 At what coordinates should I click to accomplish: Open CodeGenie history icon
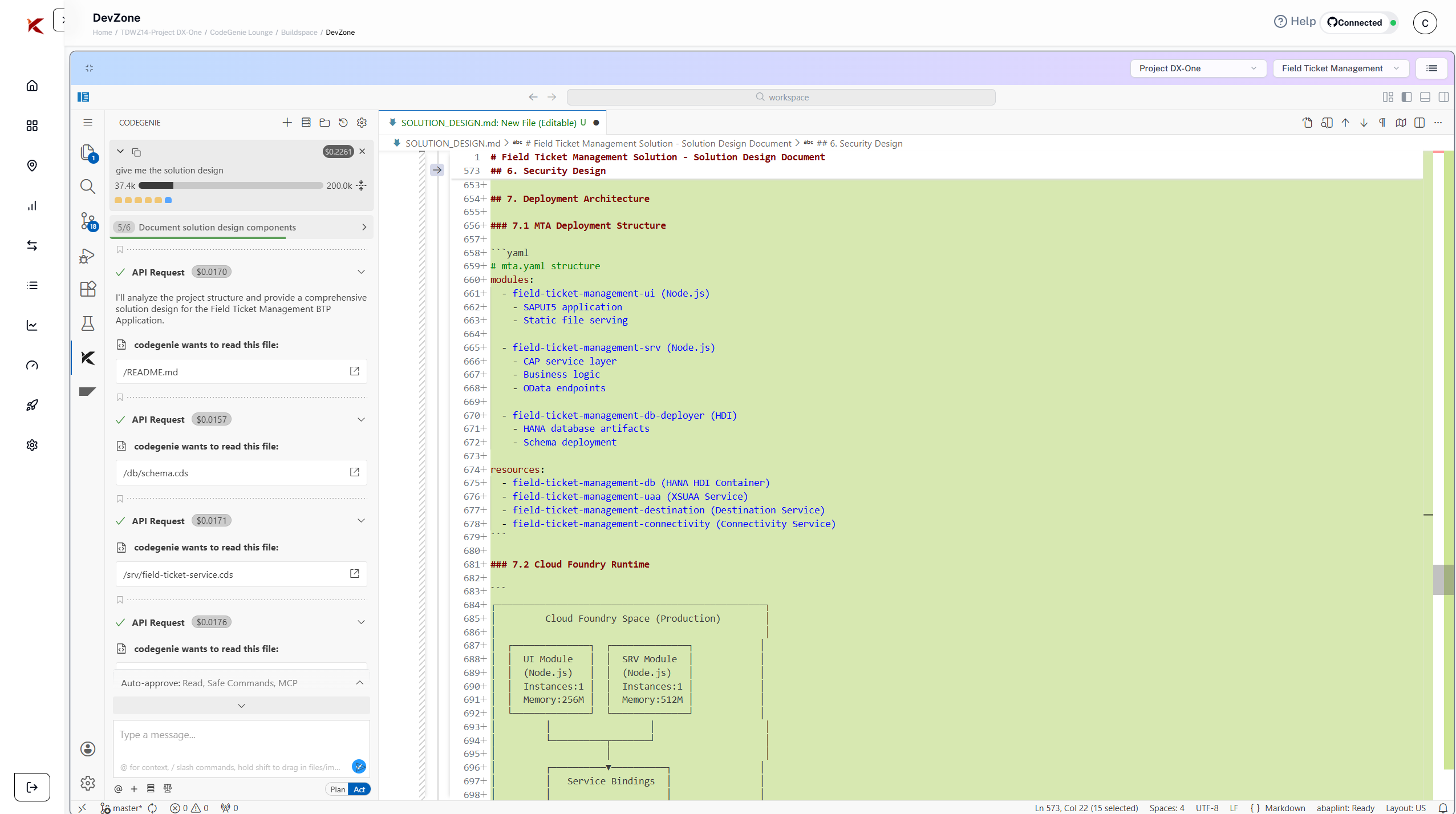(343, 123)
